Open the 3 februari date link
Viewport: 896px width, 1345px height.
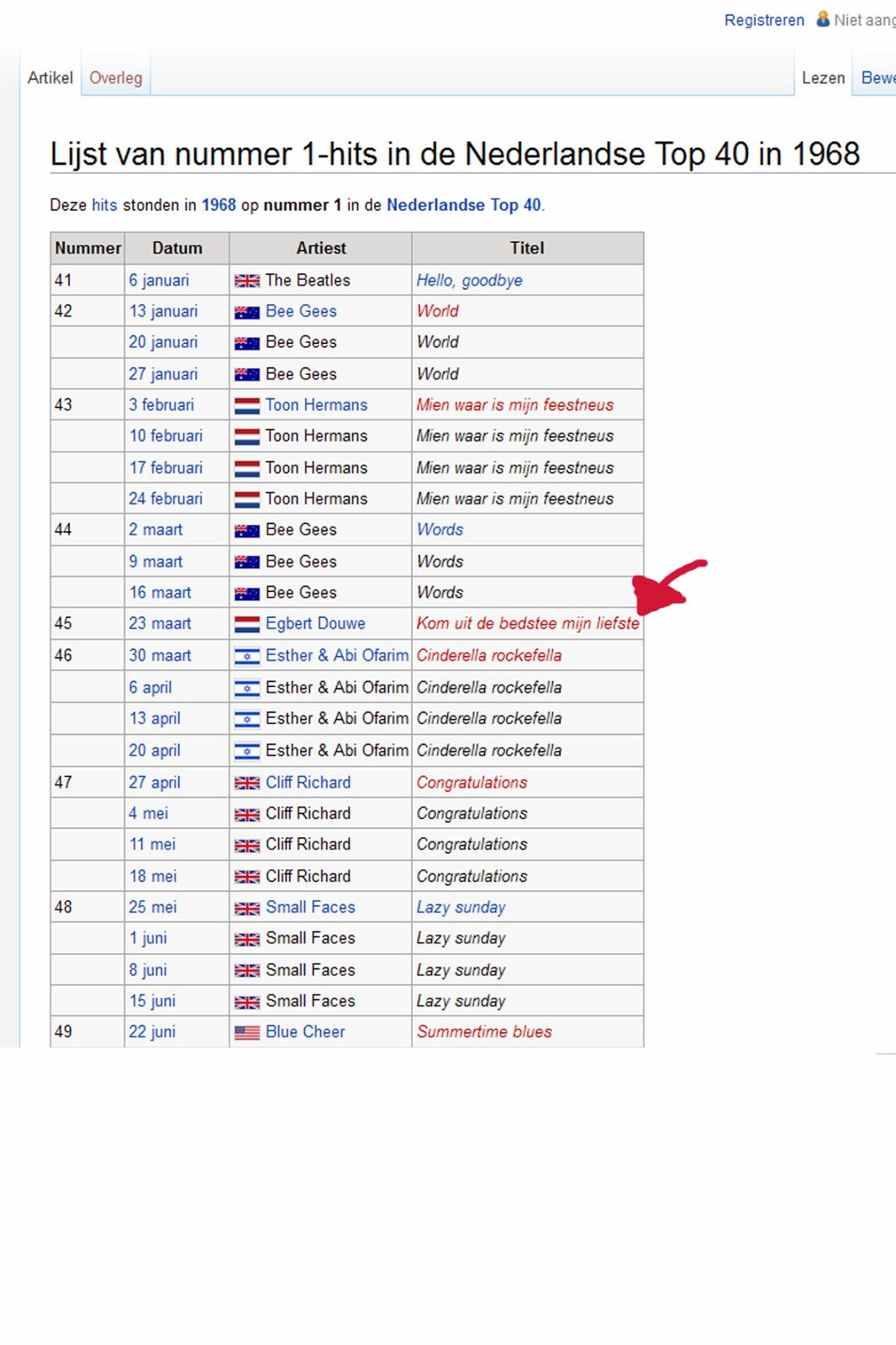click(x=161, y=405)
